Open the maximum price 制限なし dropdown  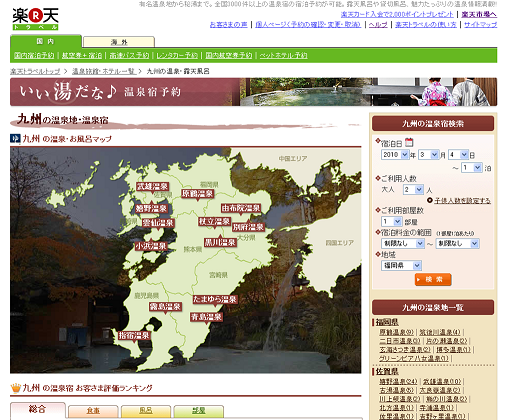coord(457,244)
